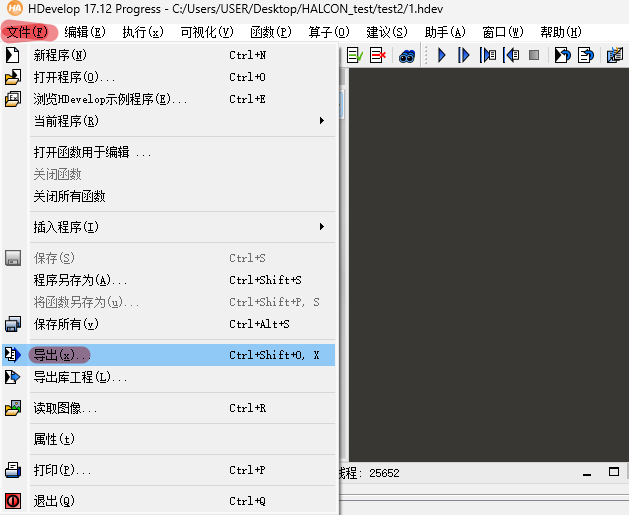This screenshot has height=515, width=629.
Task: Choose 新程序(N) menu entry
Action: (168, 55)
